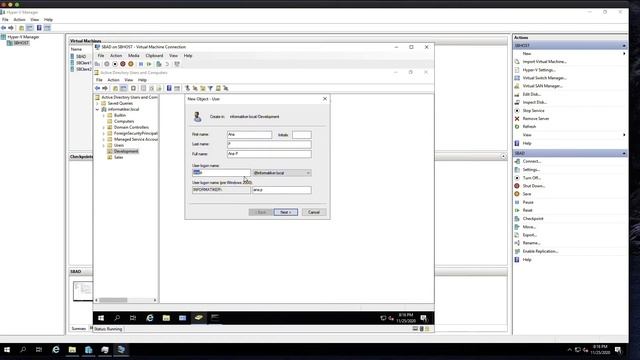The image size is (640, 360).
Task: Open Help menu in Hyper-V Manager
Action: pos(48,20)
